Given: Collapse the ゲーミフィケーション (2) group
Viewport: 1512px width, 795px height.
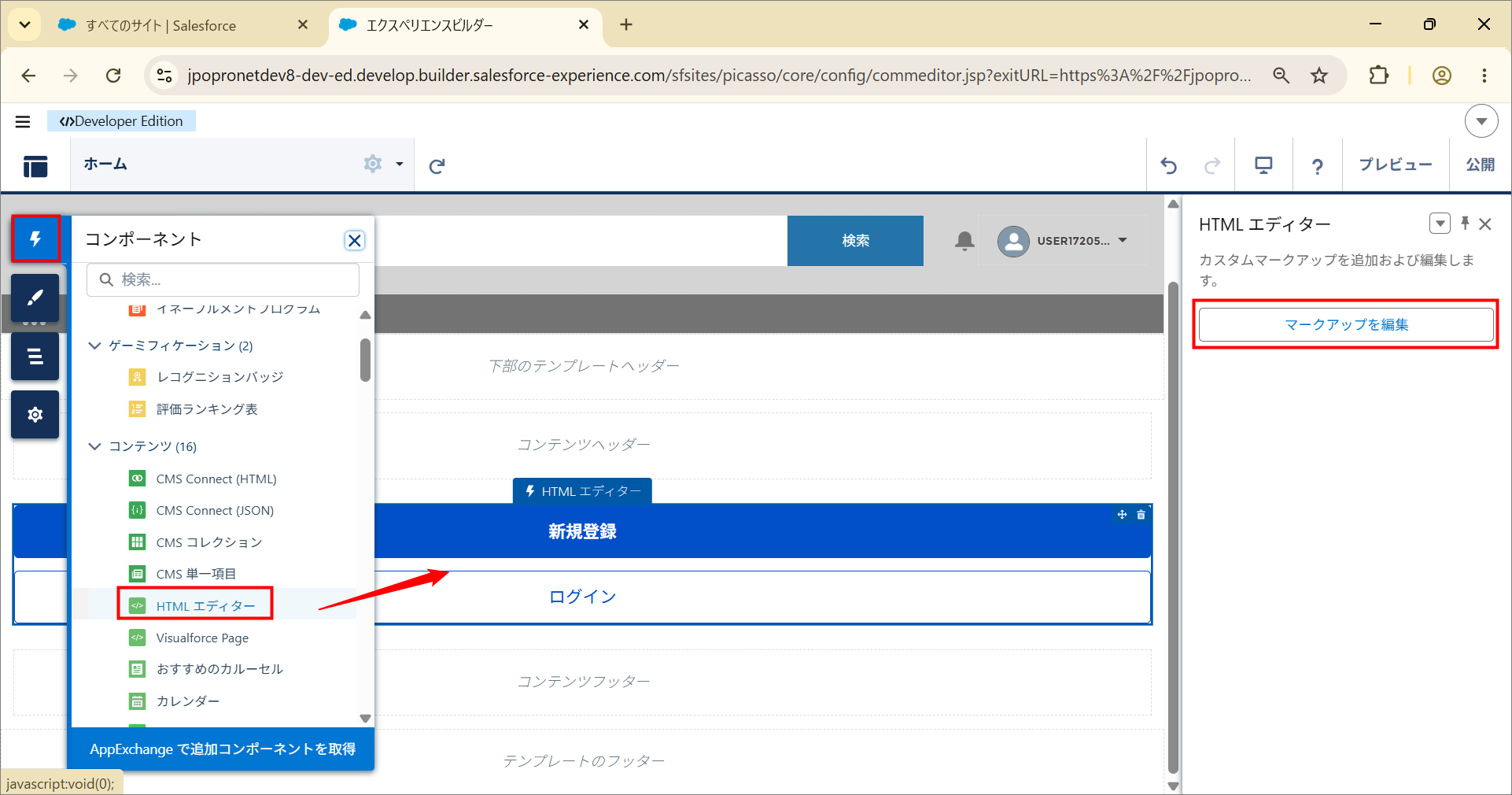Looking at the screenshot, I should [x=95, y=346].
